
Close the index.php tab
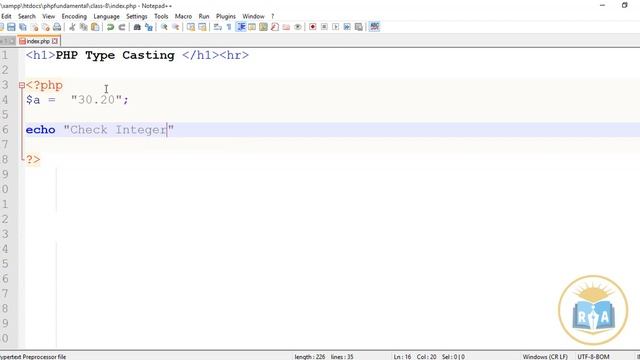(55, 41)
